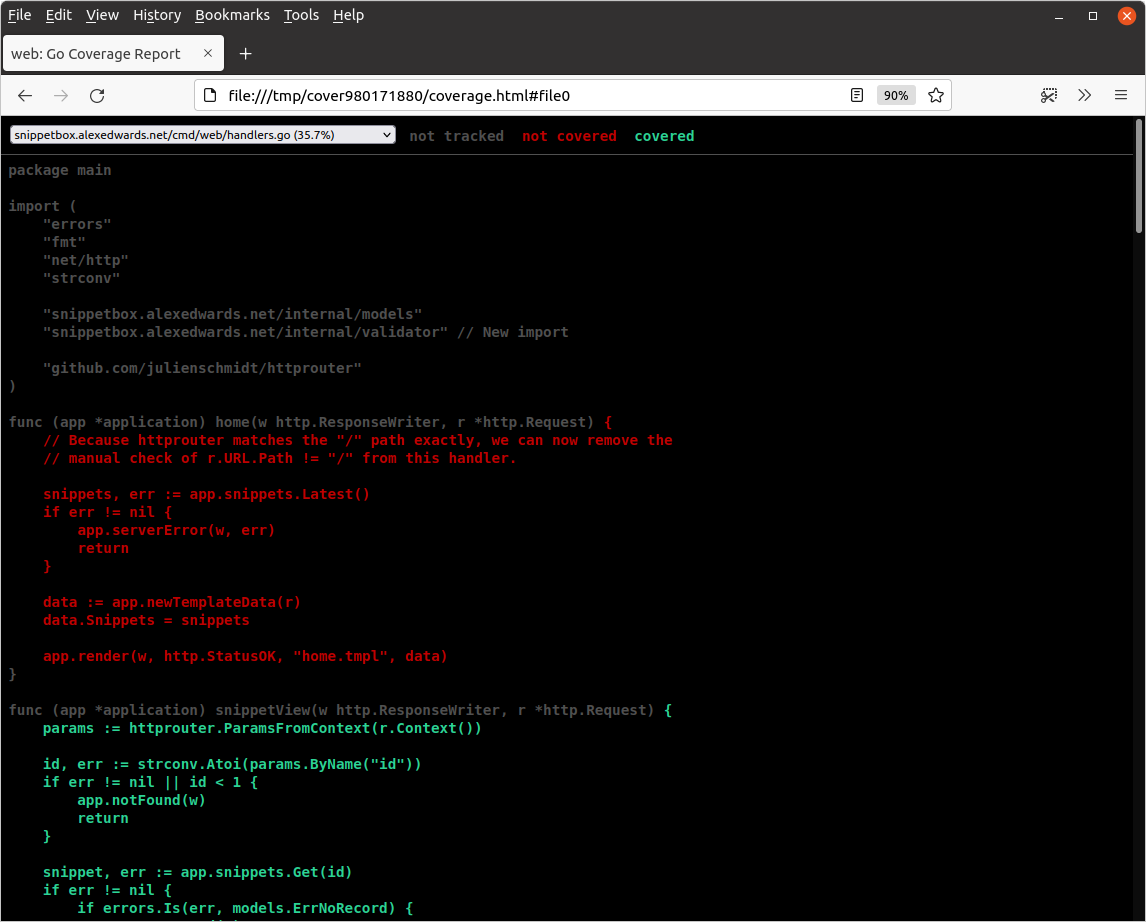Select the Go Coverage Report tab
The height and width of the screenshot is (922, 1146).
pos(96,54)
